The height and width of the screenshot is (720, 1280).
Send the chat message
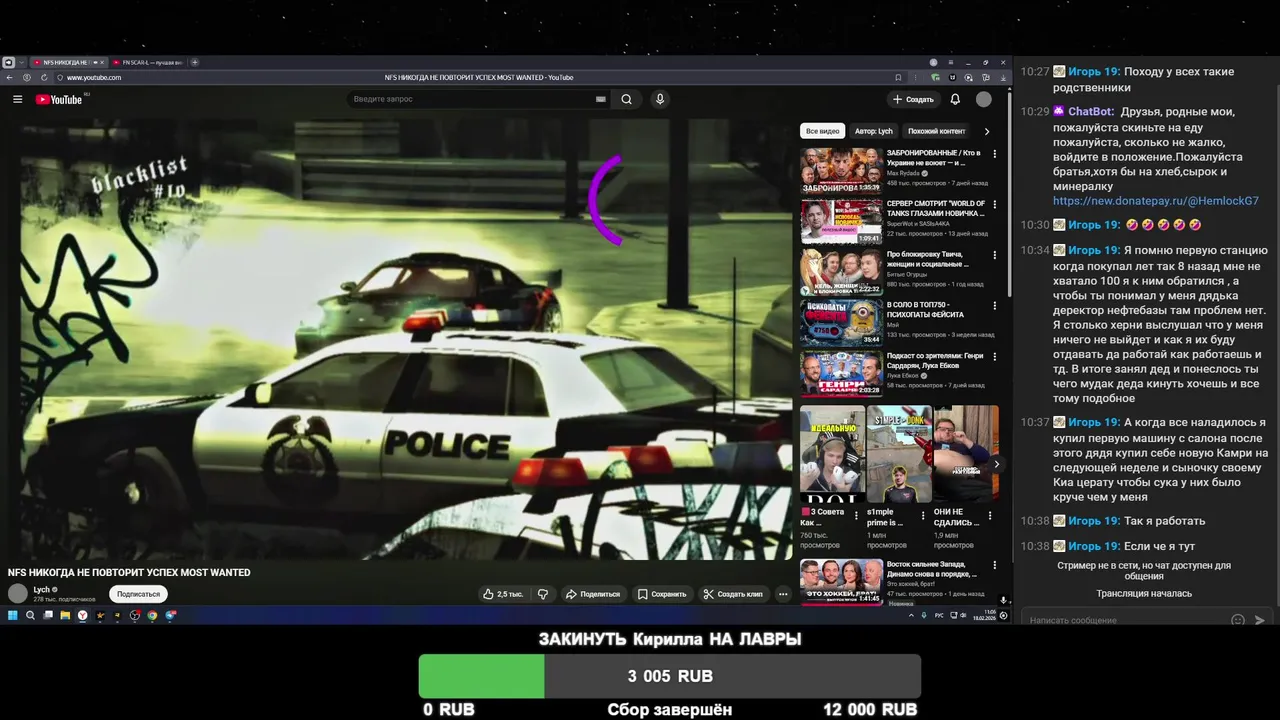[x=1260, y=620]
